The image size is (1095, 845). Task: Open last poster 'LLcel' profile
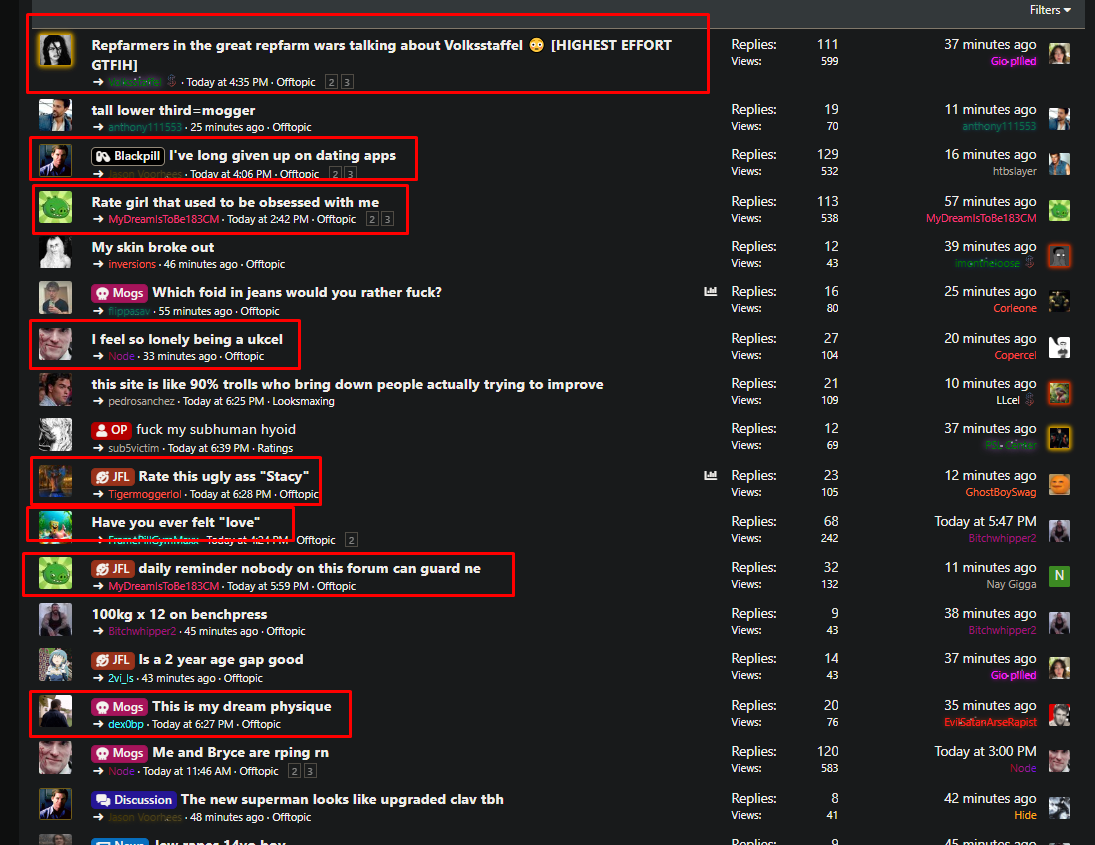point(1008,400)
